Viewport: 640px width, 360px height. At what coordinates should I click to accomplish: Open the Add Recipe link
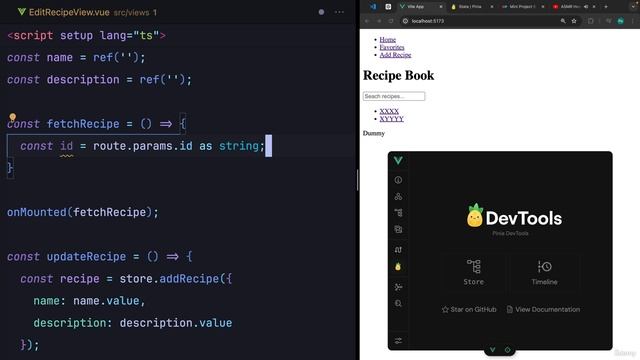coord(395,55)
